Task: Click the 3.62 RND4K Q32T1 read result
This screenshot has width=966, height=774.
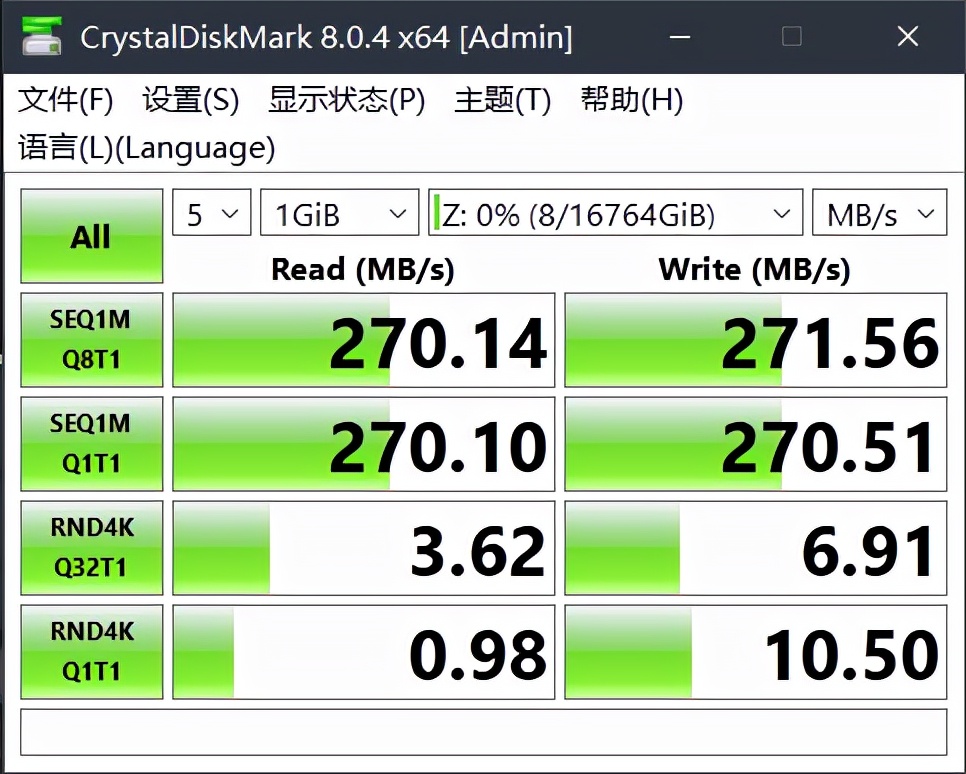Action: [x=363, y=548]
